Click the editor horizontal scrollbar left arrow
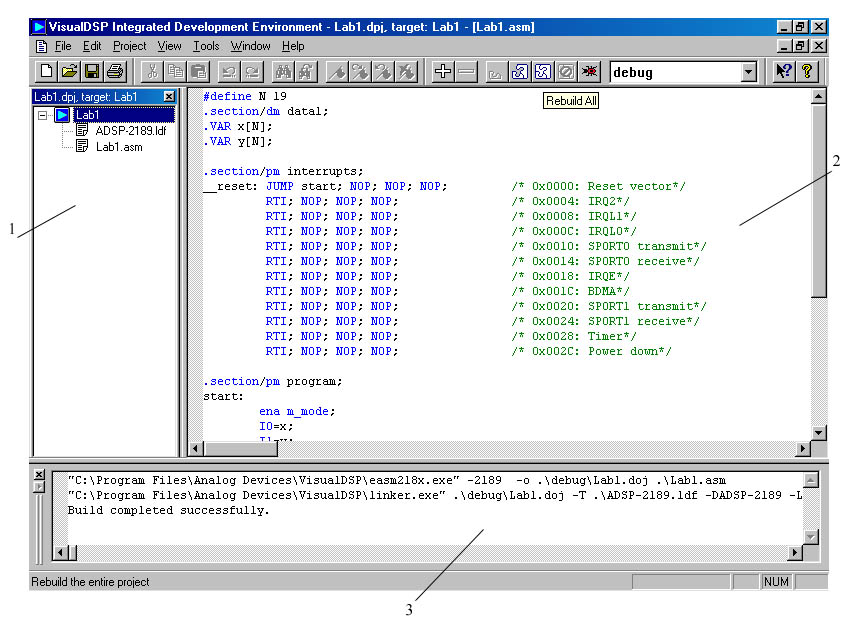 (196, 448)
